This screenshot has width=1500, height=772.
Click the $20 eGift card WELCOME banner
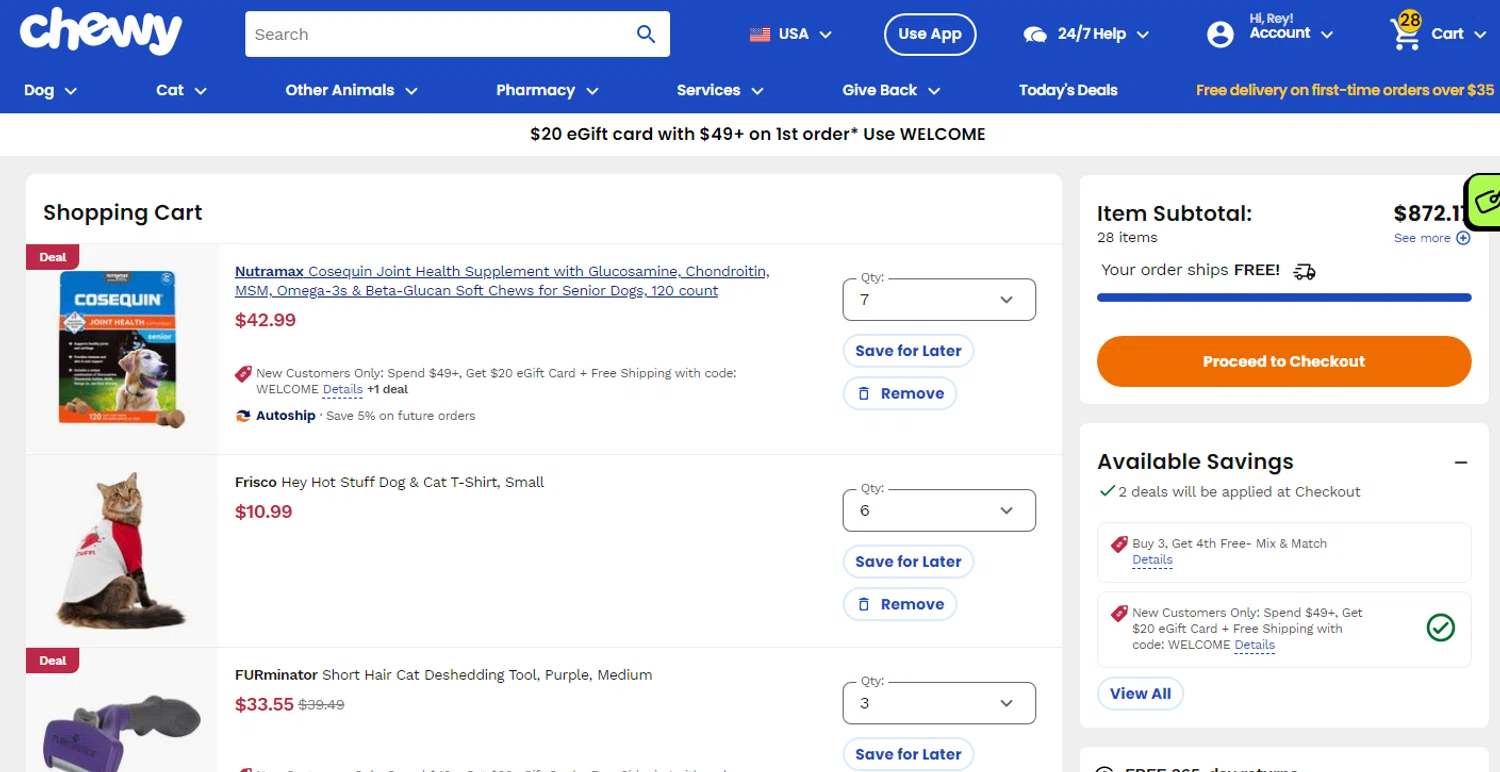point(757,134)
